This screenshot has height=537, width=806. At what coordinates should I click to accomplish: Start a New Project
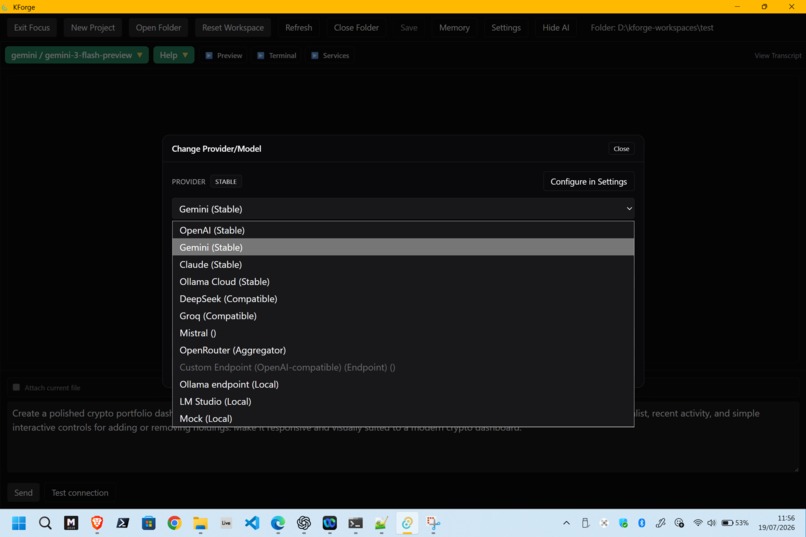click(x=93, y=28)
